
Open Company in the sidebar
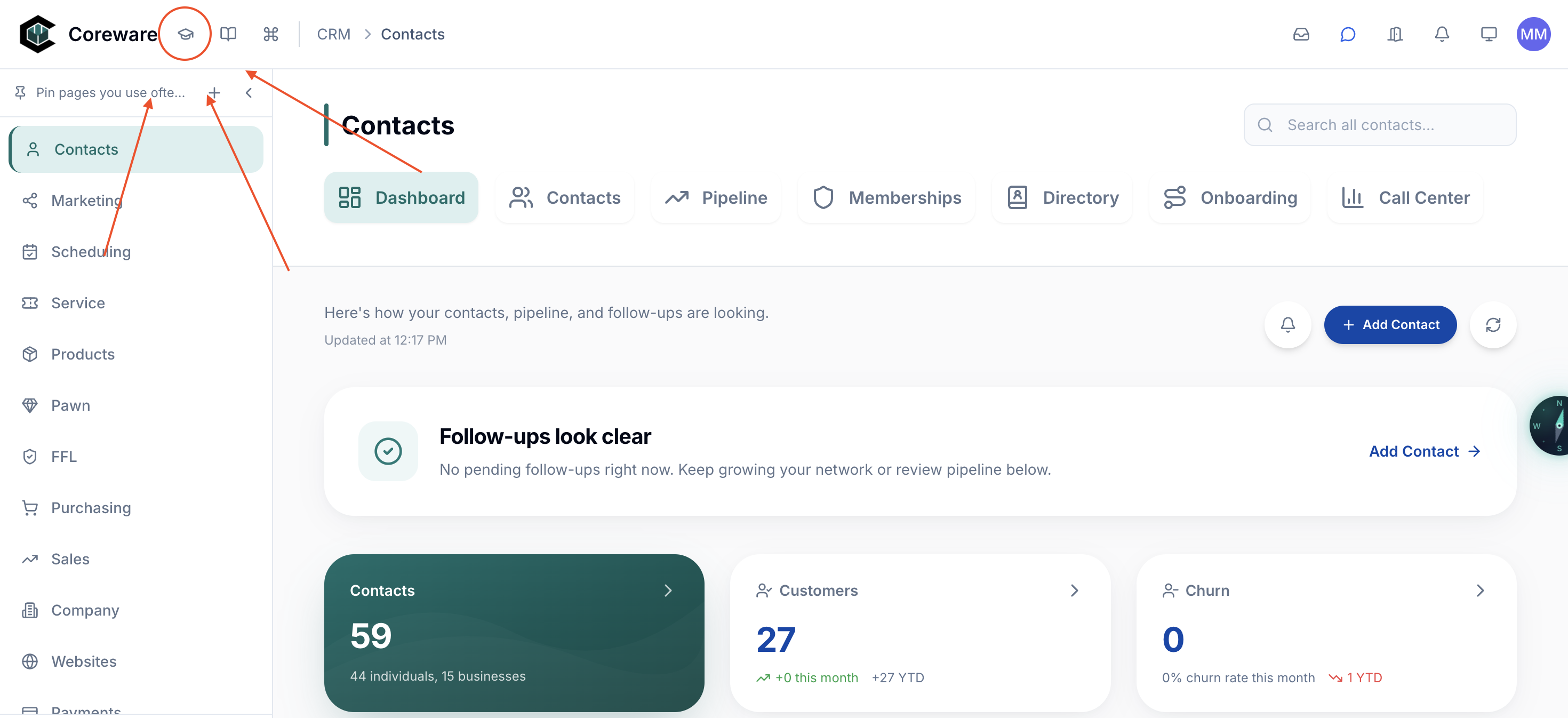pyautogui.click(x=137, y=610)
